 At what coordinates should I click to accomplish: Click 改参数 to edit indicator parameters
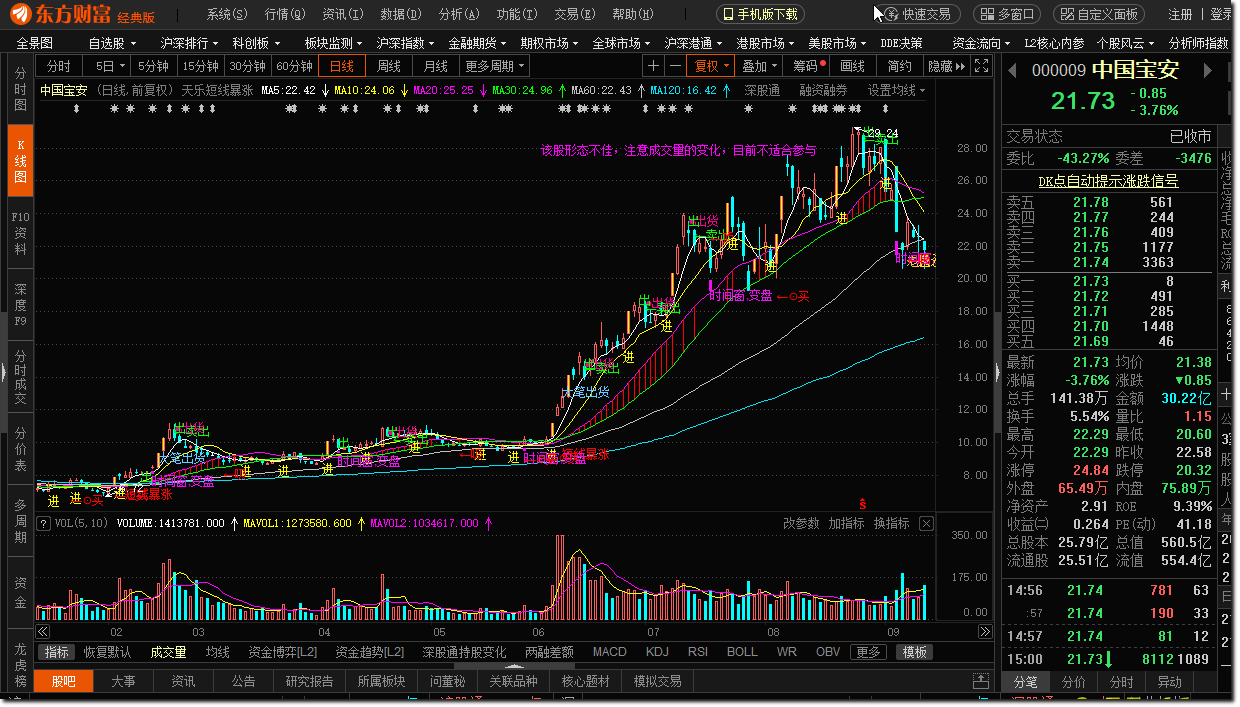coord(801,523)
